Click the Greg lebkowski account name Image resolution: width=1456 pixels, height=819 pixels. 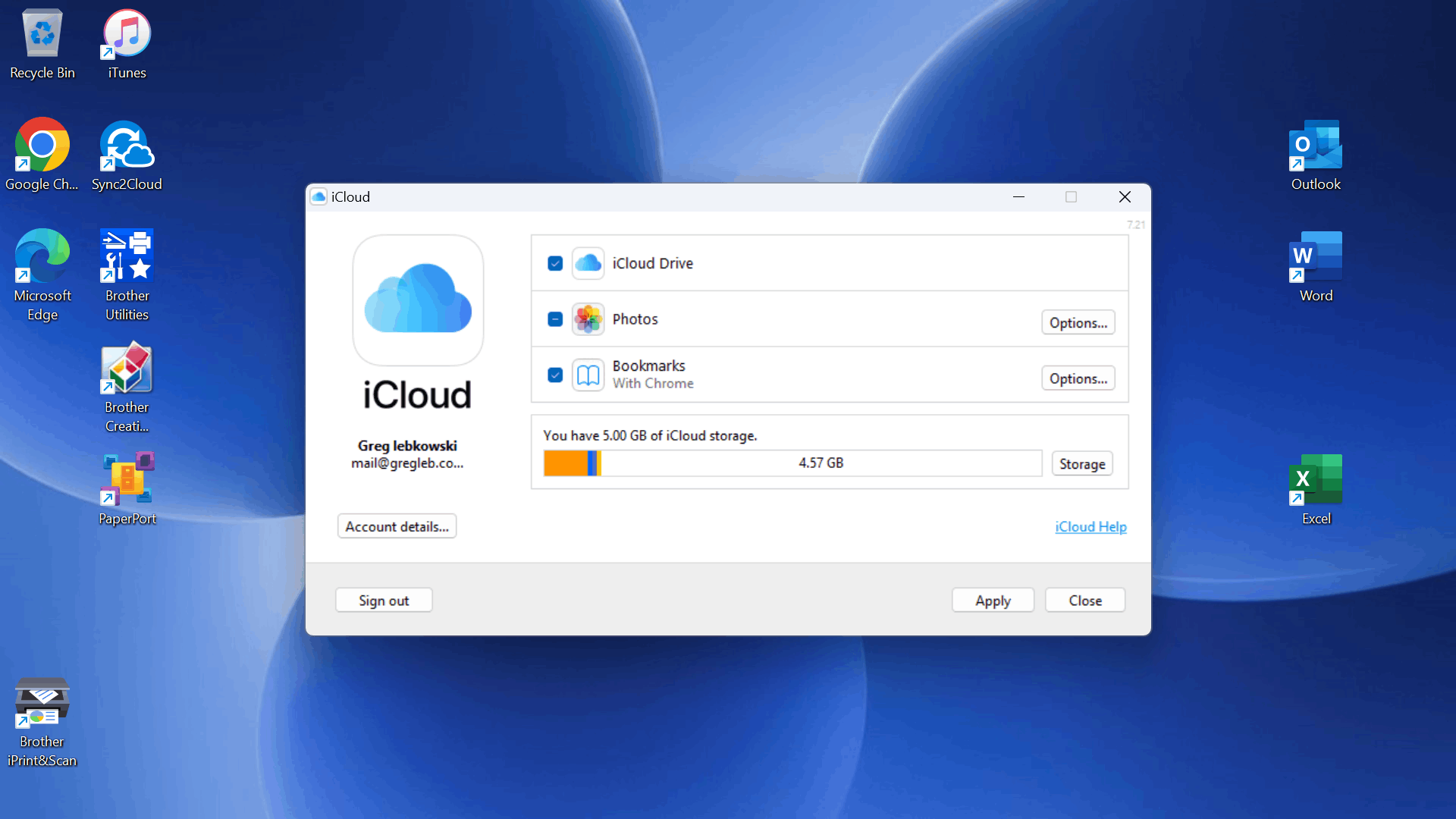tap(407, 446)
